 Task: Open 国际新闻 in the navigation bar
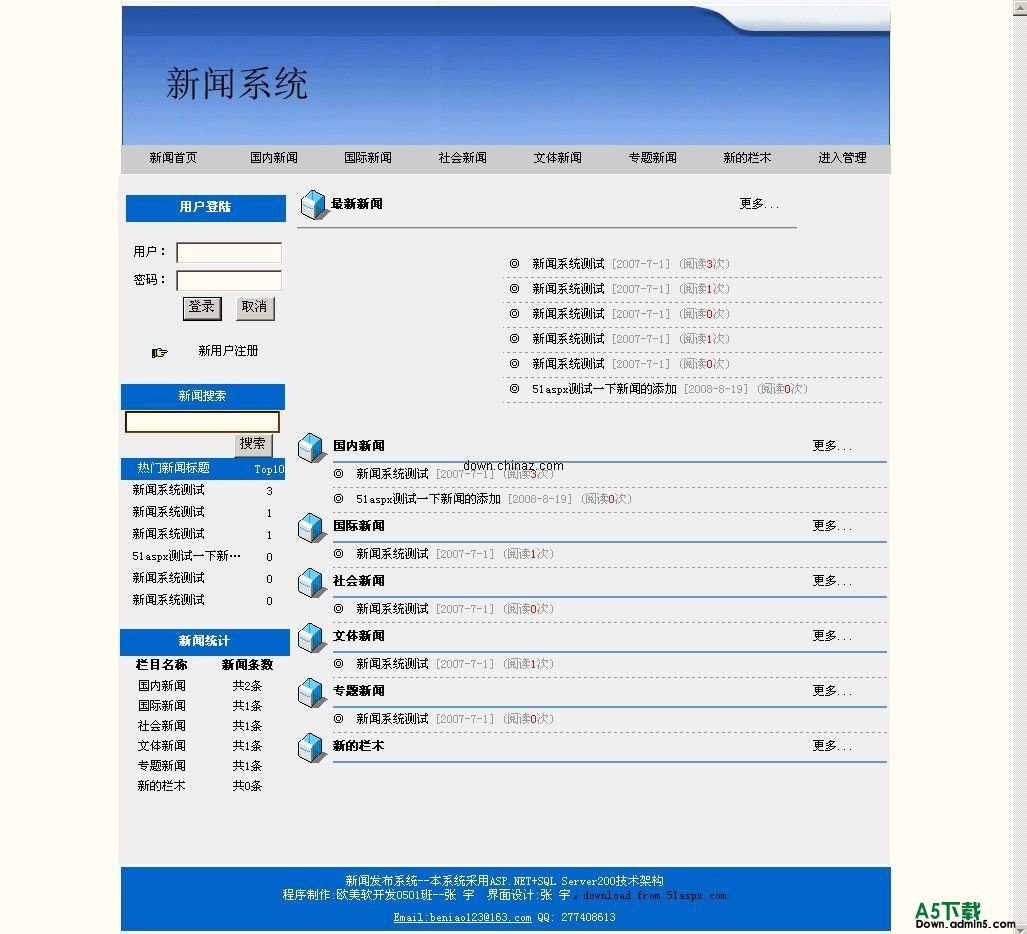[368, 158]
